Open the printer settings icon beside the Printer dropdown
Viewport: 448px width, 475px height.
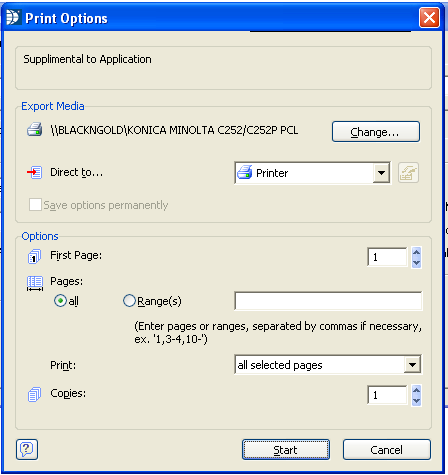408,173
